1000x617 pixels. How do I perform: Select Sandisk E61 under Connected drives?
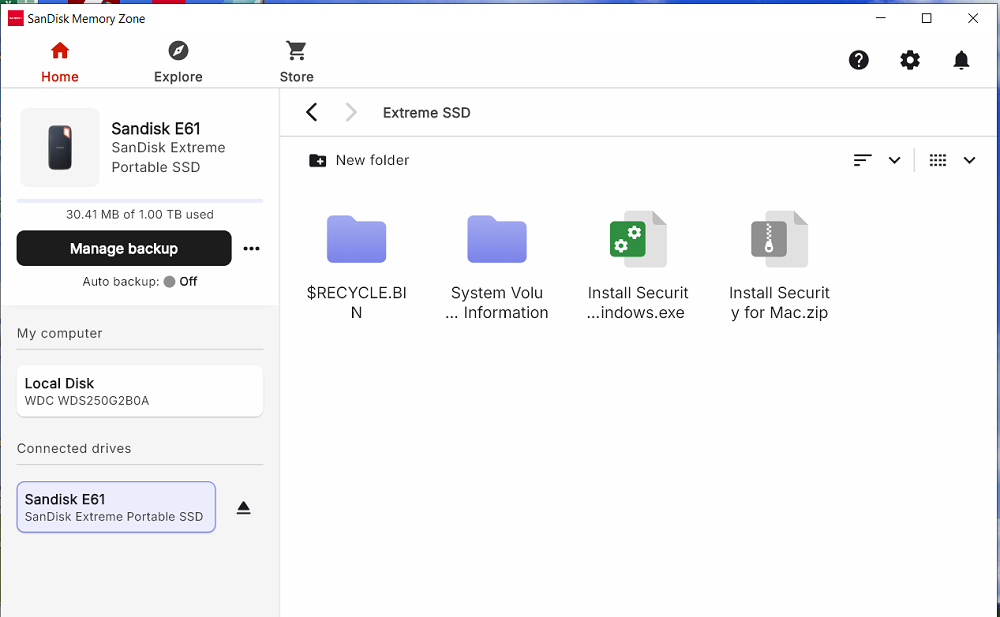tap(116, 507)
